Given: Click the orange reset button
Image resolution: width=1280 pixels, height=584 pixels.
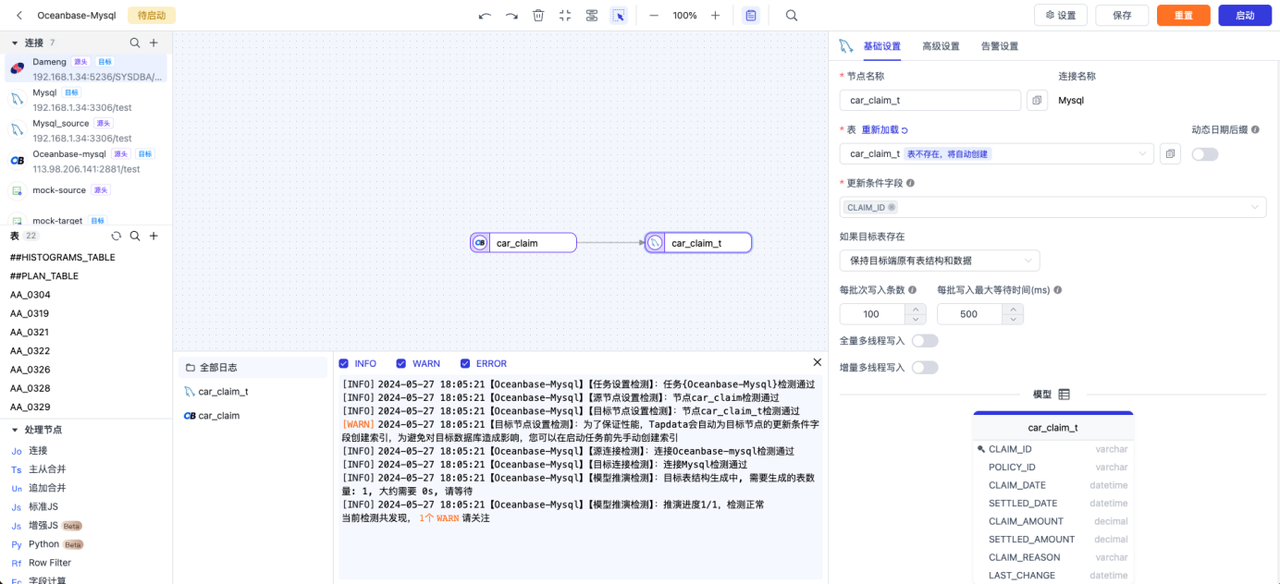Looking at the screenshot, I should coord(1183,15).
